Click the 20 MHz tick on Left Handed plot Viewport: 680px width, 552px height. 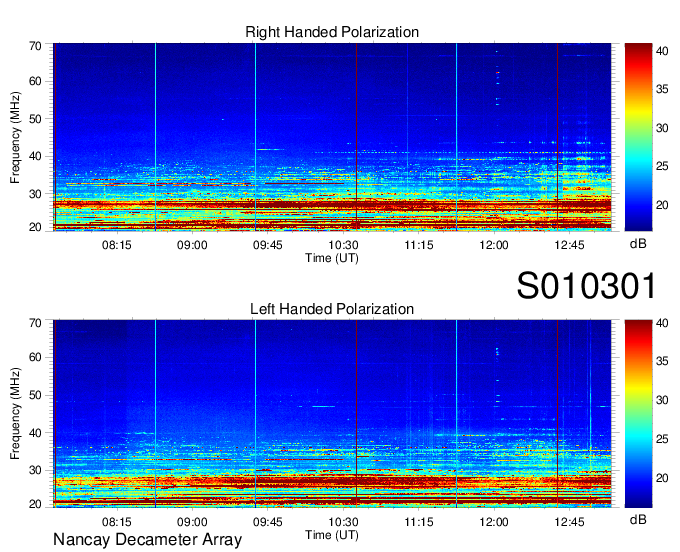coord(35,504)
